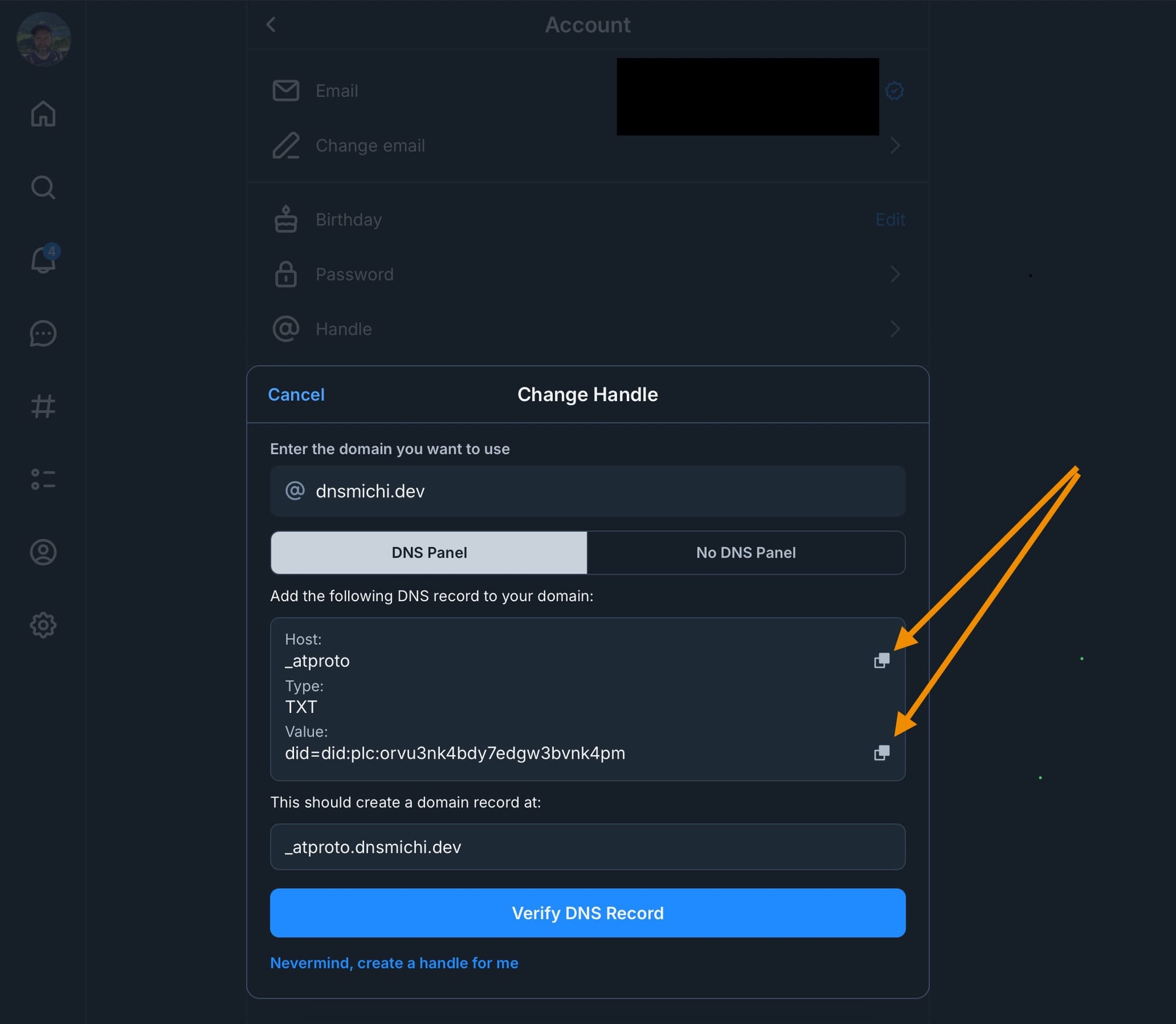Expand the Password settings row
The image size is (1176, 1024).
pos(587,274)
